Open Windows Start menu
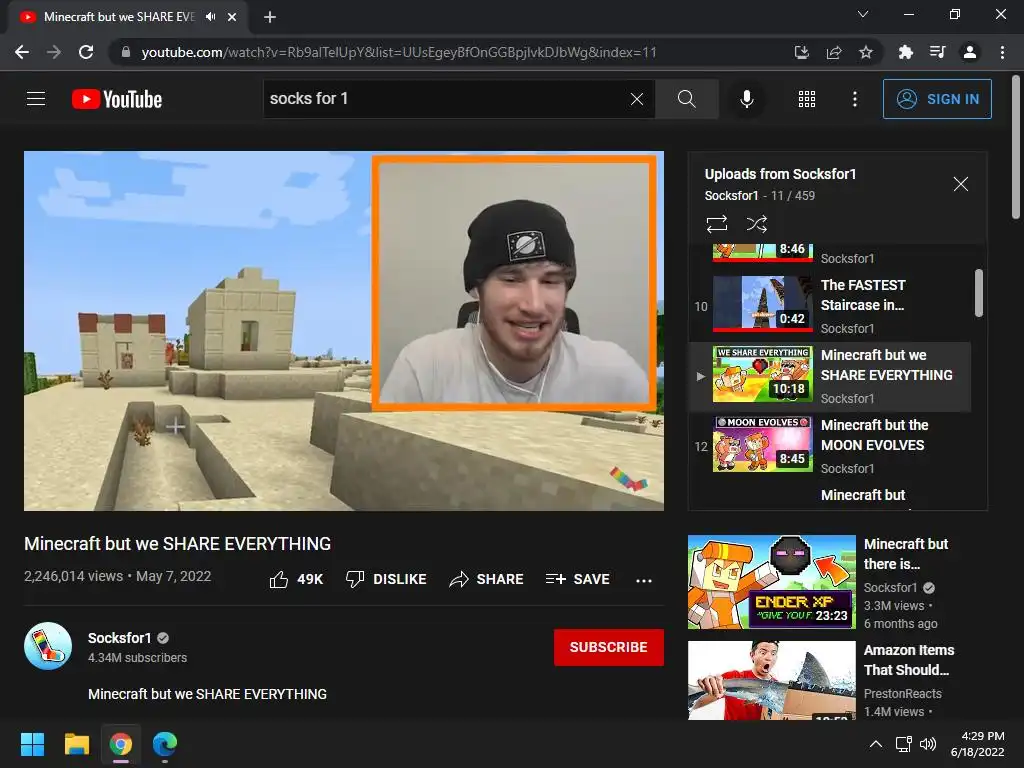The width and height of the screenshot is (1024, 768). [32, 744]
